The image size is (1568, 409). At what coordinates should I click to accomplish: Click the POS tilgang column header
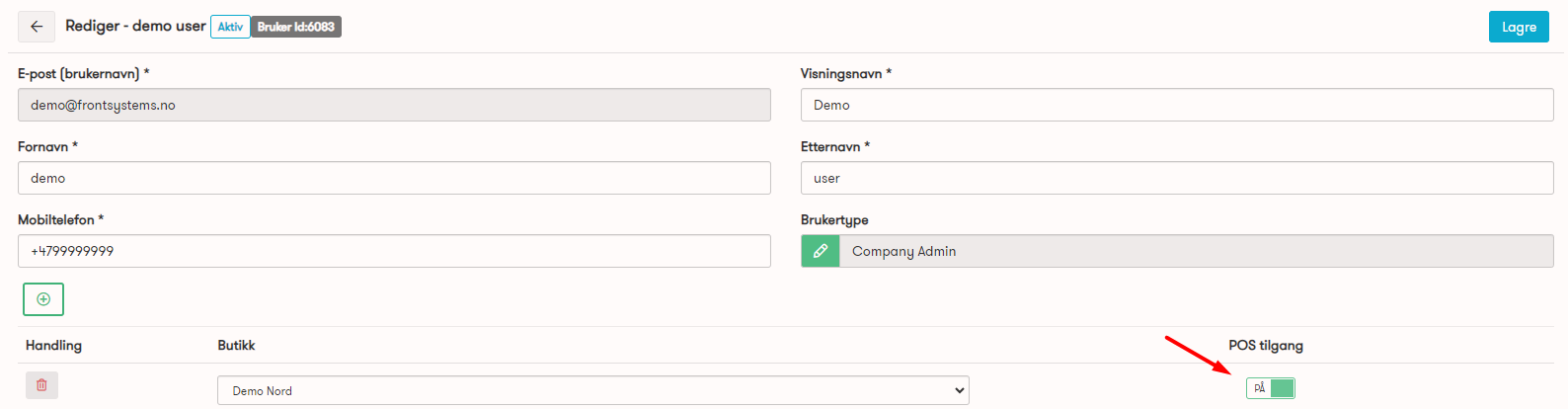(1266, 345)
